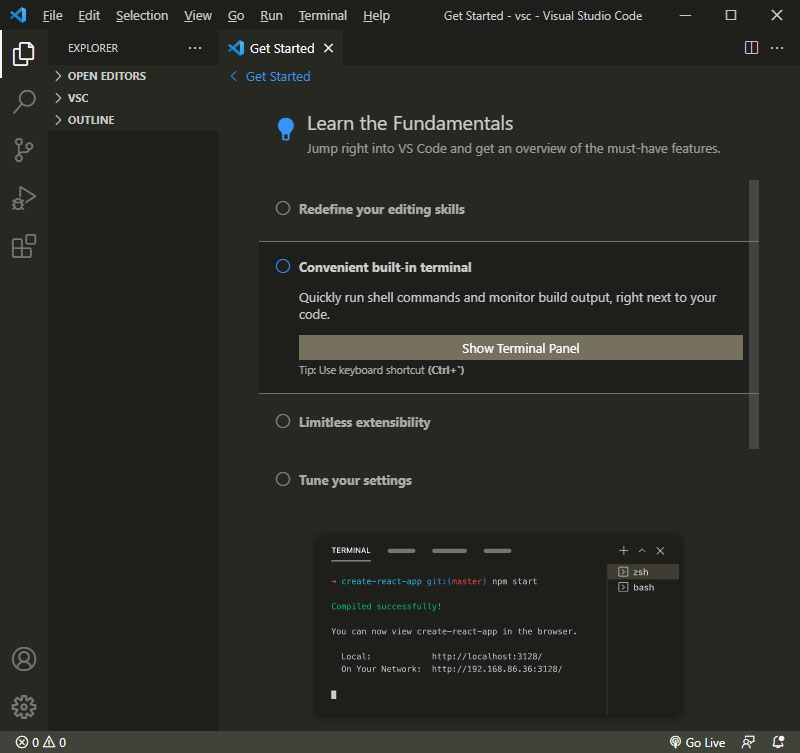Screen dimensions: 800x753
Task: Close the Get Started tab
Action: [x=329, y=48]
